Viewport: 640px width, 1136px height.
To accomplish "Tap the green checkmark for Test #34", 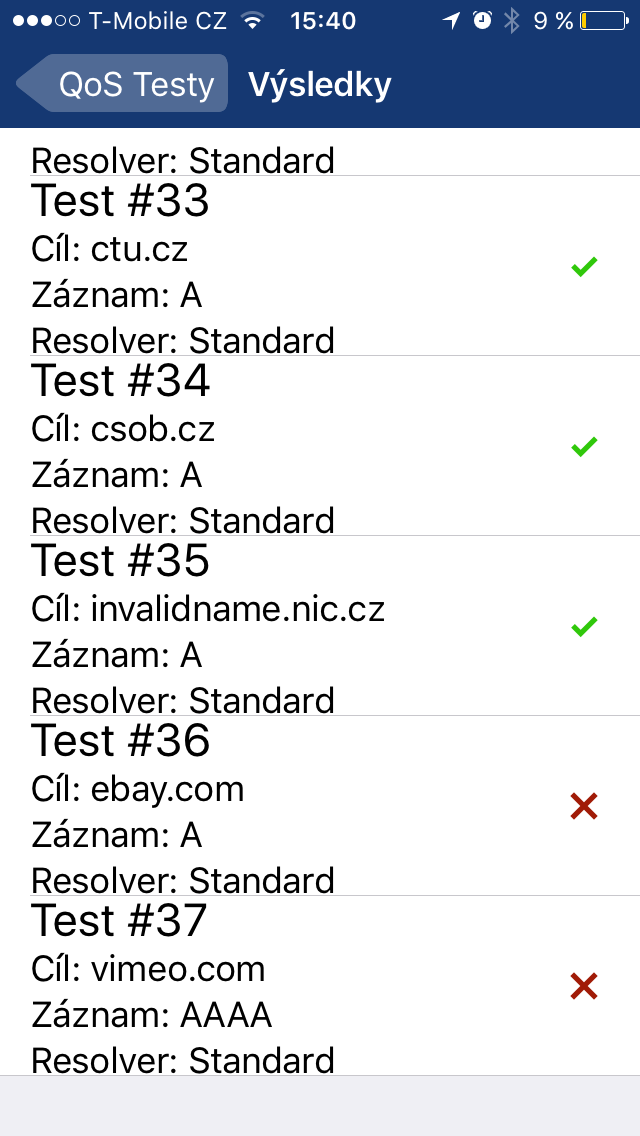I will (x=584, y=446).
